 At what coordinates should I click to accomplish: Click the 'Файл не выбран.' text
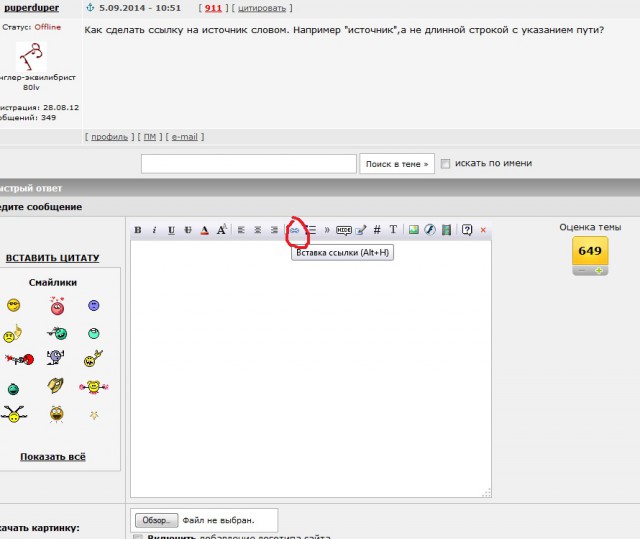tap(218, 520)
